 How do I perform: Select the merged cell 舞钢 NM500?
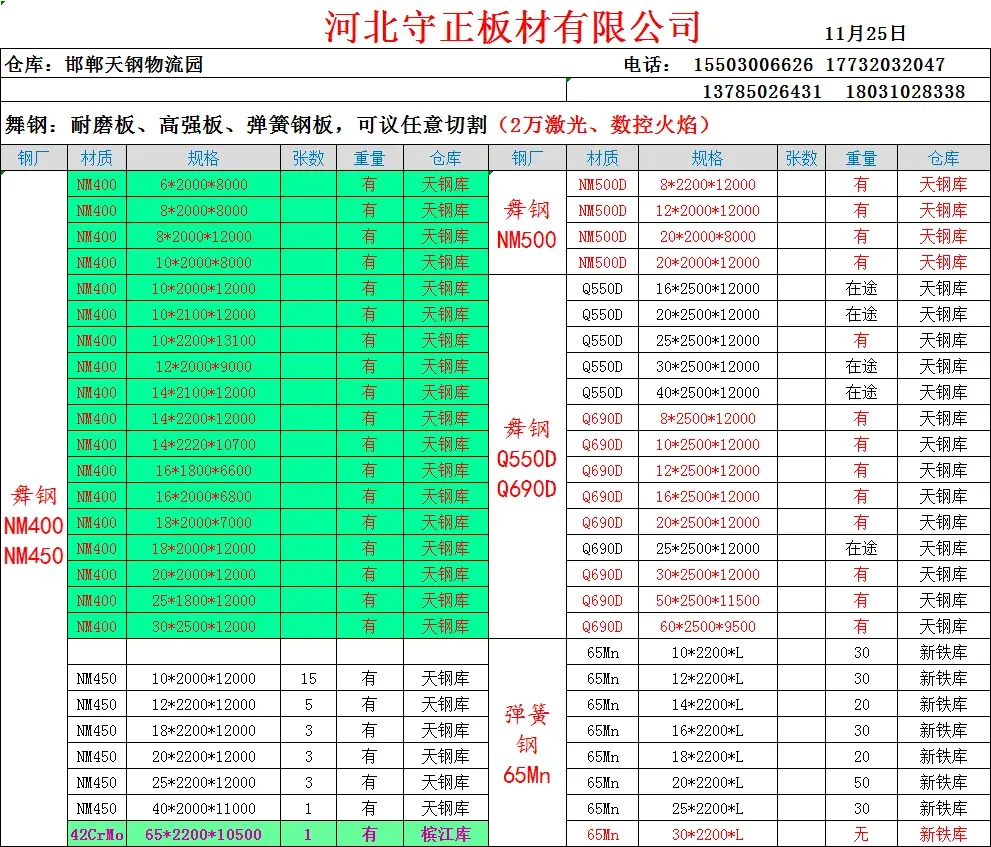[x=527, y=223]
